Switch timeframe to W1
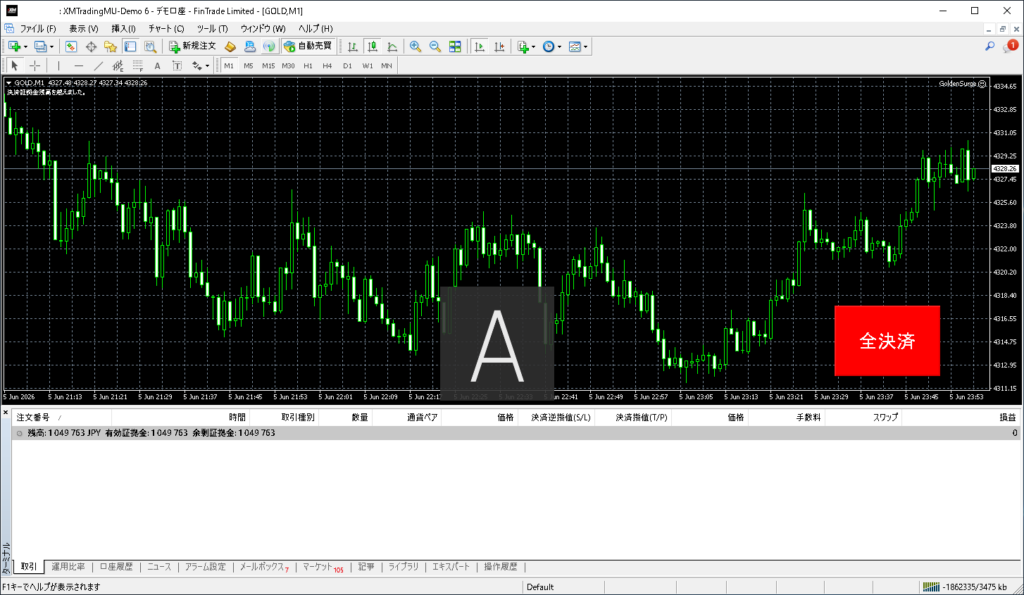This screenshot has height=595, width=1024. 368,65
